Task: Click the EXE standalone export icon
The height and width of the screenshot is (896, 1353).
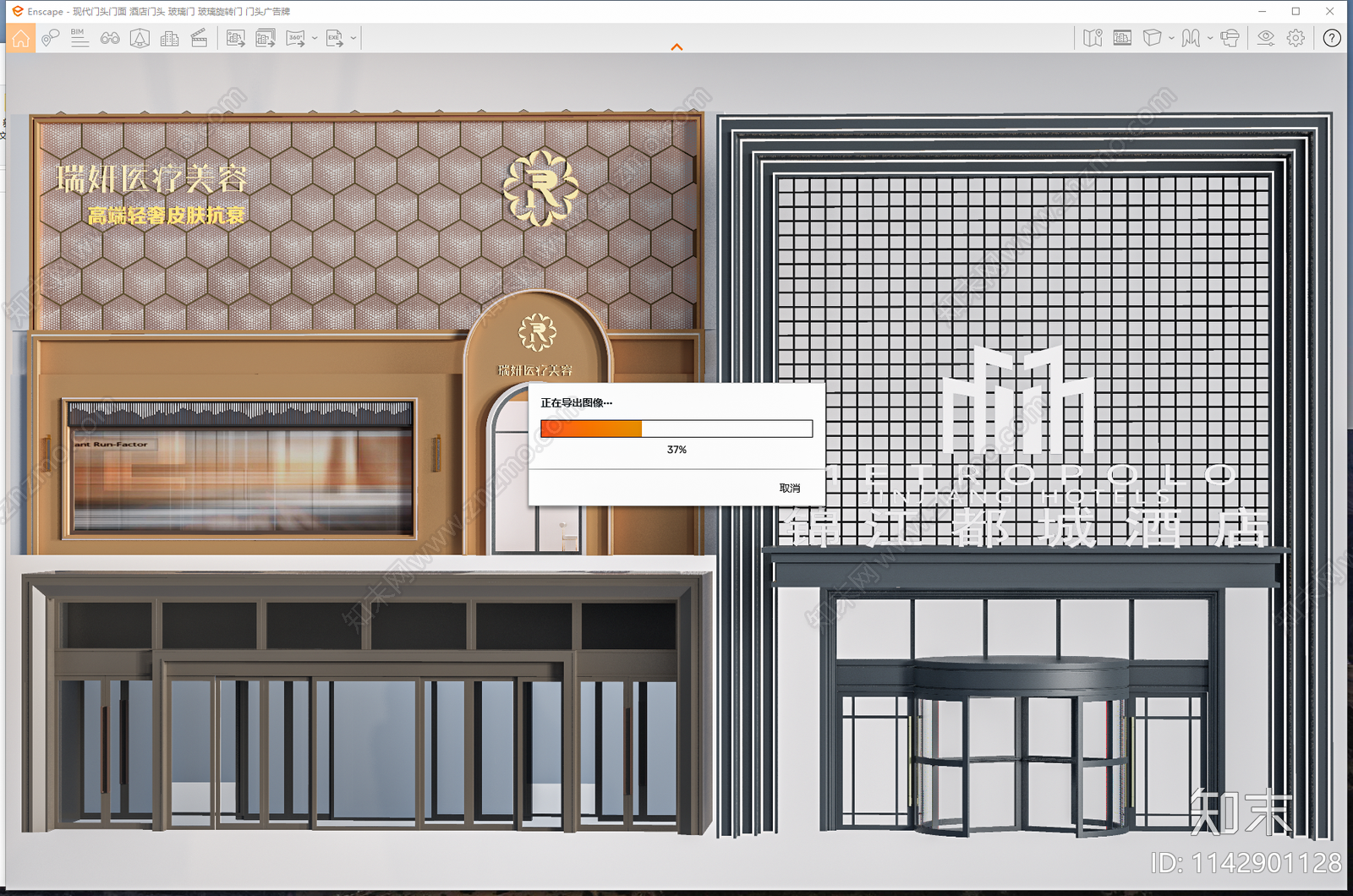Action: [335, 38]
